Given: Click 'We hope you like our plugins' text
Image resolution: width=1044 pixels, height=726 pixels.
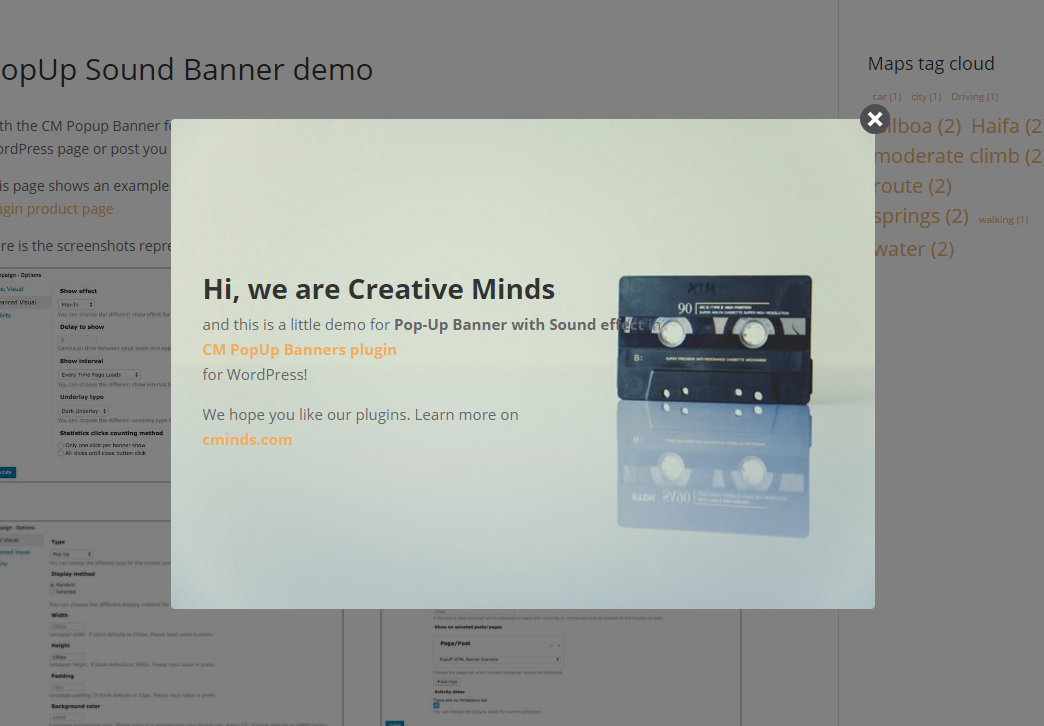Looking at the screenshot, I should [304, 415].
